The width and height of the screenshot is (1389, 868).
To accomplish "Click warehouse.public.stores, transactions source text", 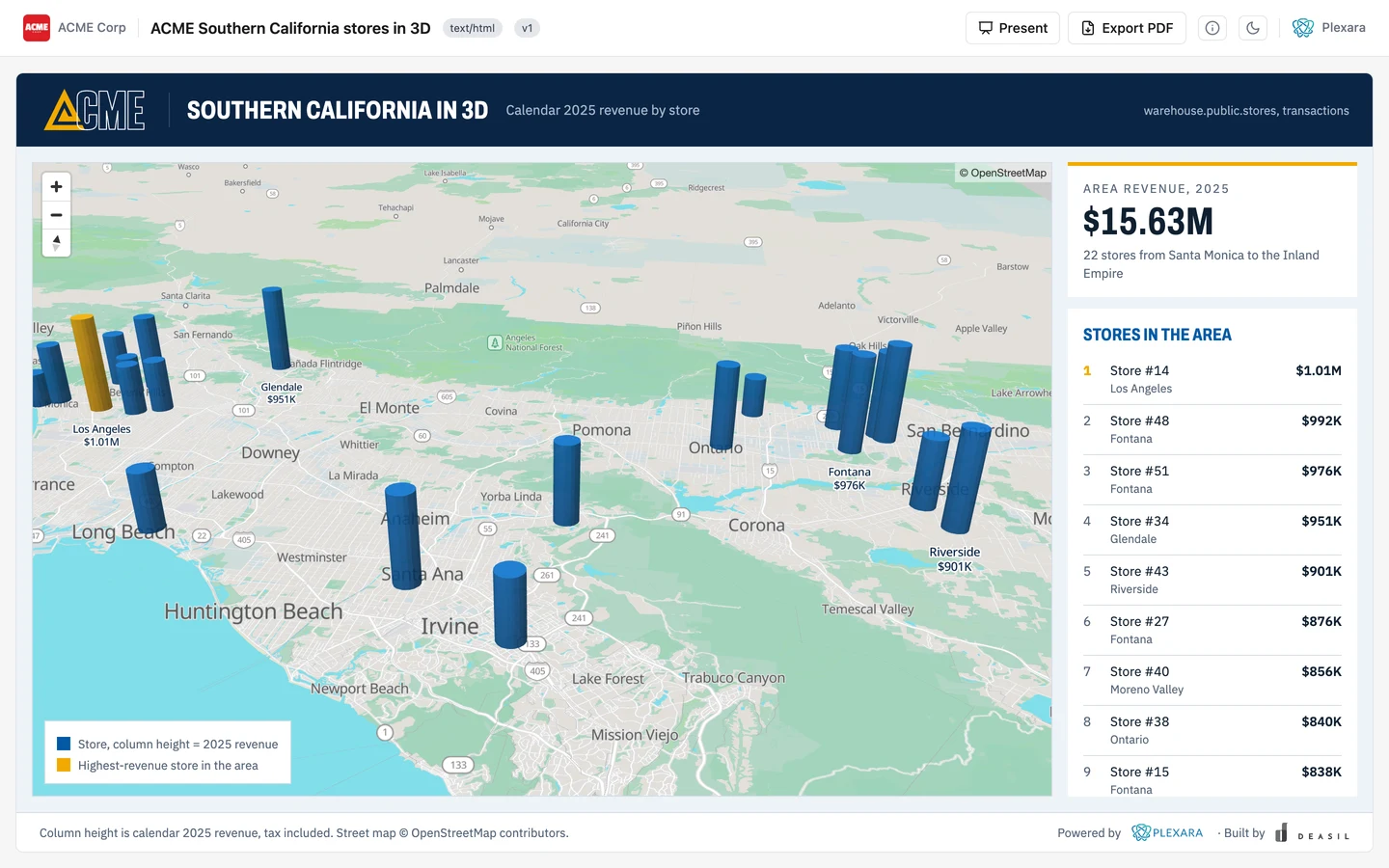I will pos(1246,111).
